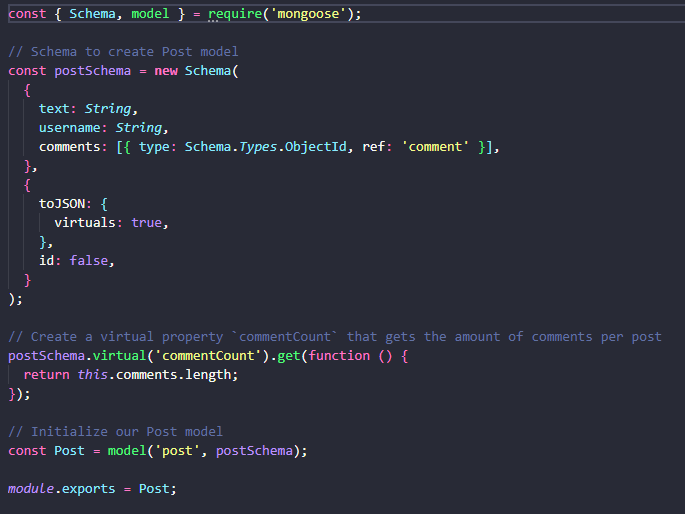Click postSchema in the const declaration
685x514 pixels.
tap(93, 71)
